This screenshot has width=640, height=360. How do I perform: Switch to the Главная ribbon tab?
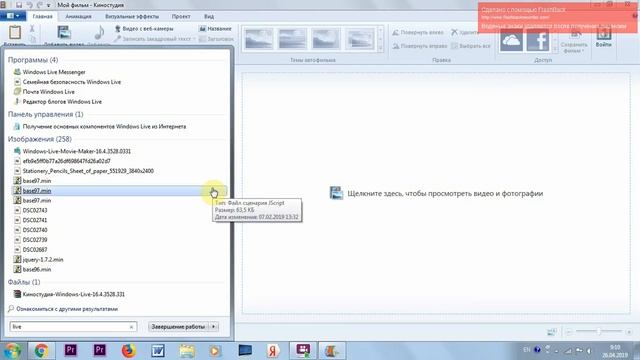coord(42,17)
